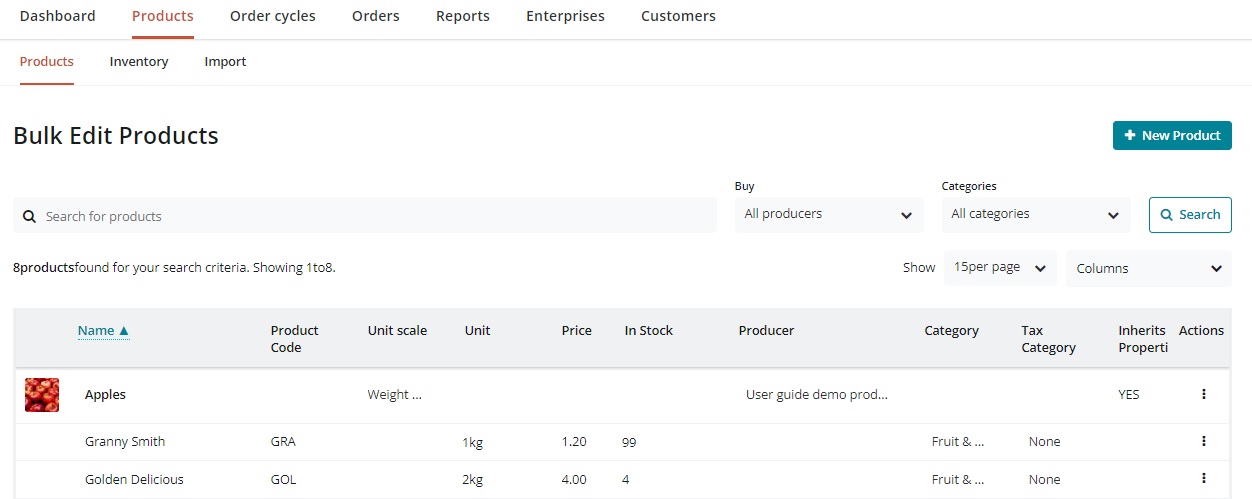Open actions menu for Apples row
The image size is (1252, 499).
coord(1203,394)
